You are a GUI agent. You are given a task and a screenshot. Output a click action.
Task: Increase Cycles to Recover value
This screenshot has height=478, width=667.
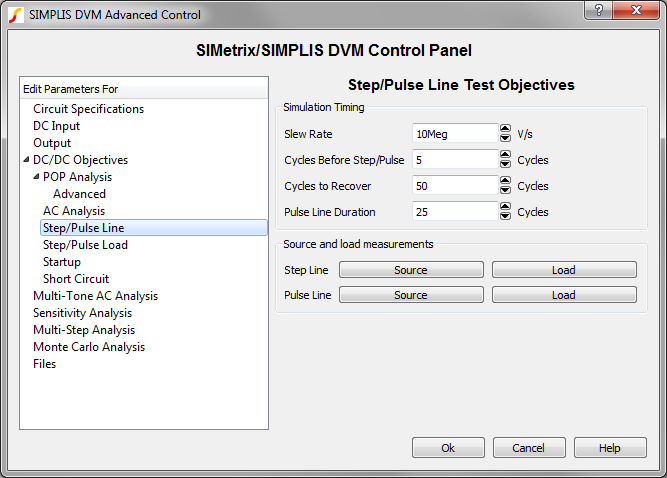click(x=505, y=181)
